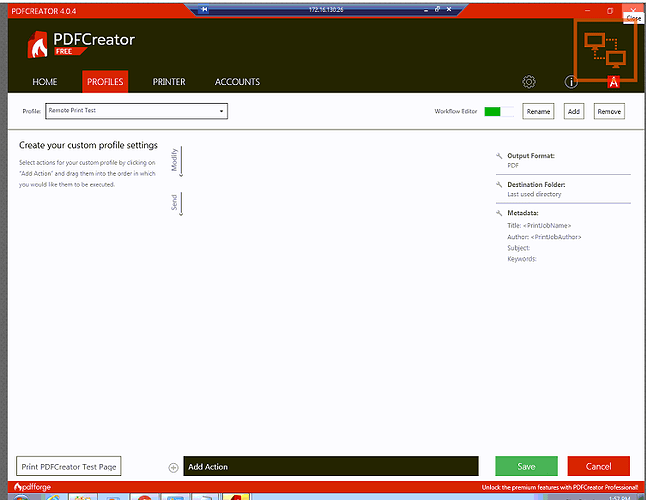Click the PDFCreator flame logo
The image size is (646, 500).
[x=37, y=44]
